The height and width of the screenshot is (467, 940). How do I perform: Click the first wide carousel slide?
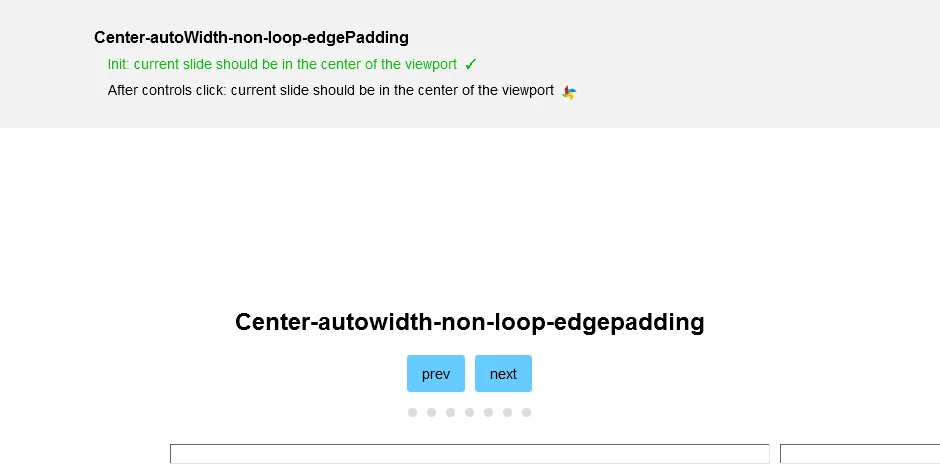pos(469,454)
